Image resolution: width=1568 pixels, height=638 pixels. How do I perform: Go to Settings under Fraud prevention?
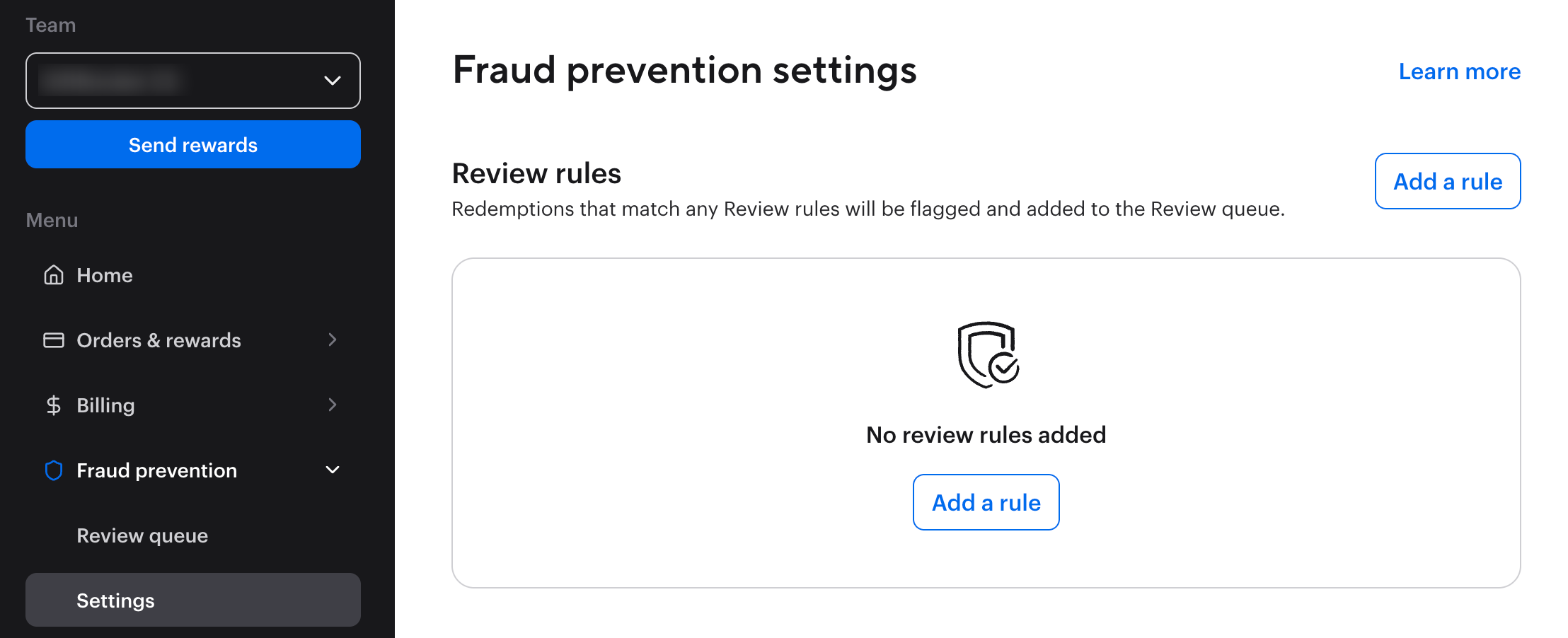(x=115, y=600)
